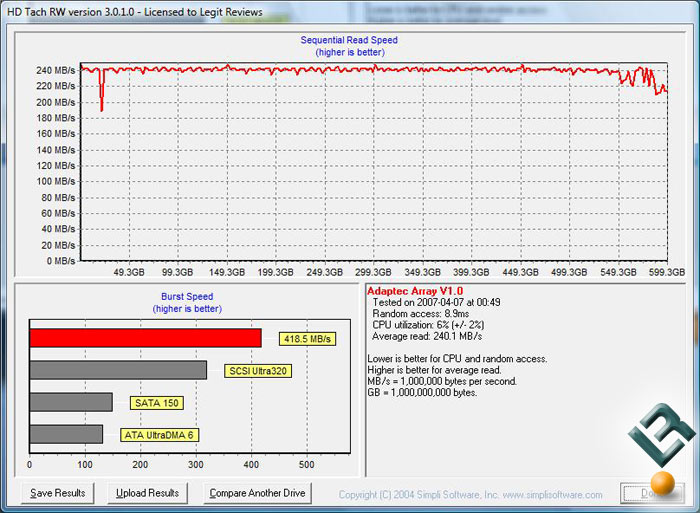Viewport: 700px width, 513px height.
Task: Click the 449.3GB axis label
Action: click(x=520, y=272)
